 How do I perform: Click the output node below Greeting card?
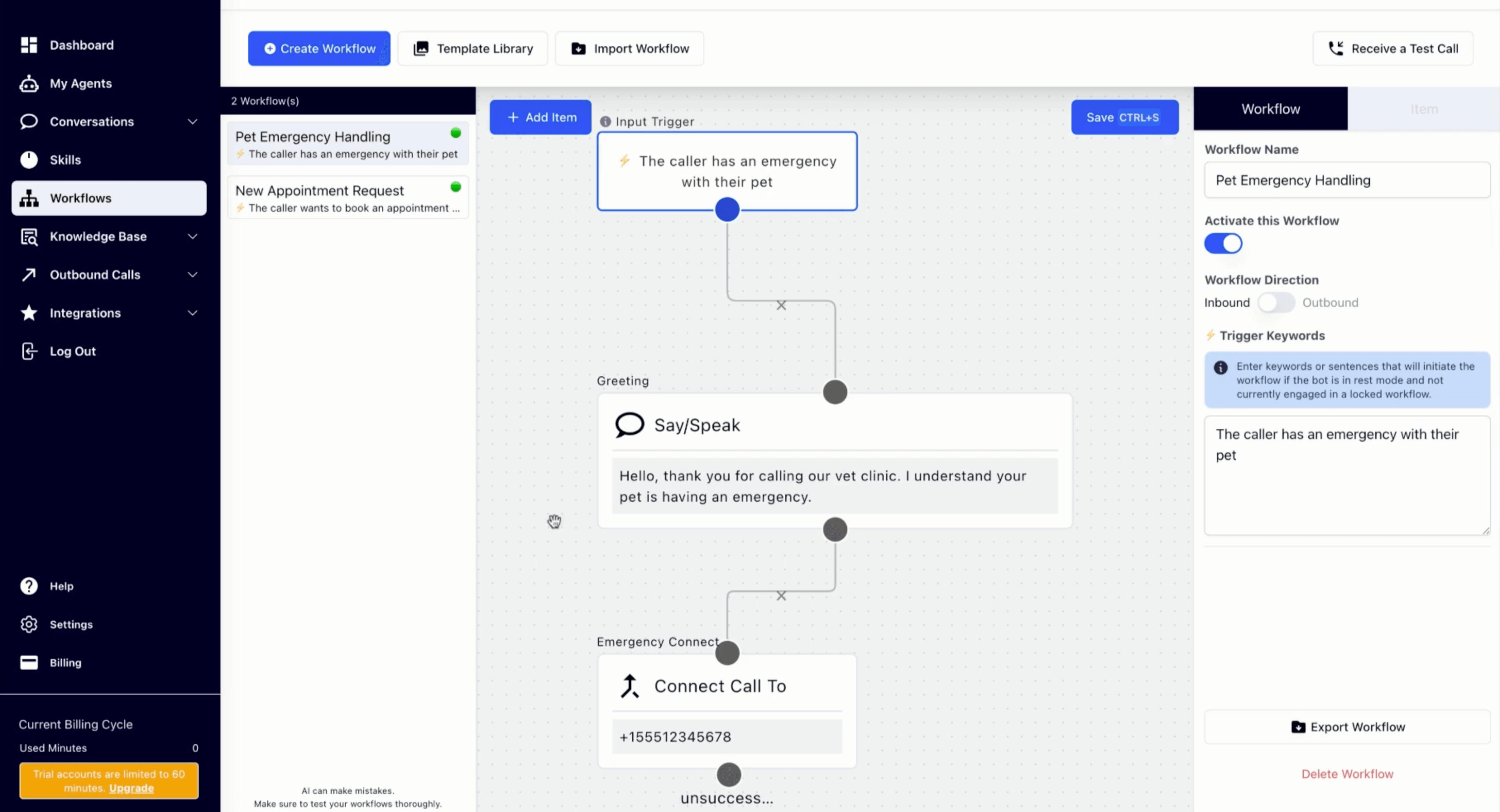coord(835,530)
